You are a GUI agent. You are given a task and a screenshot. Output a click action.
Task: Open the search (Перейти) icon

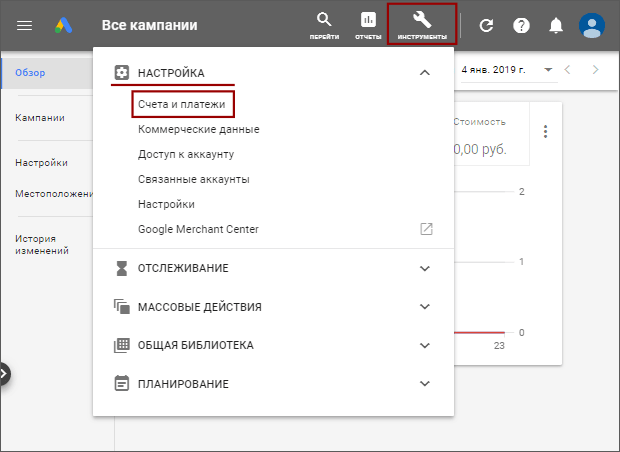pos(324,25)
